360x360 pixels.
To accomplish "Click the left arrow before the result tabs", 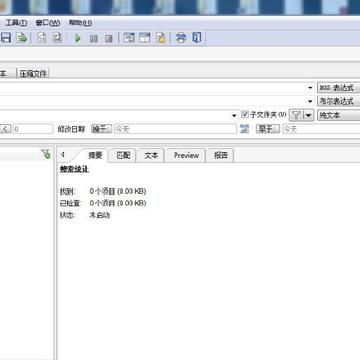I will point(63,155).
